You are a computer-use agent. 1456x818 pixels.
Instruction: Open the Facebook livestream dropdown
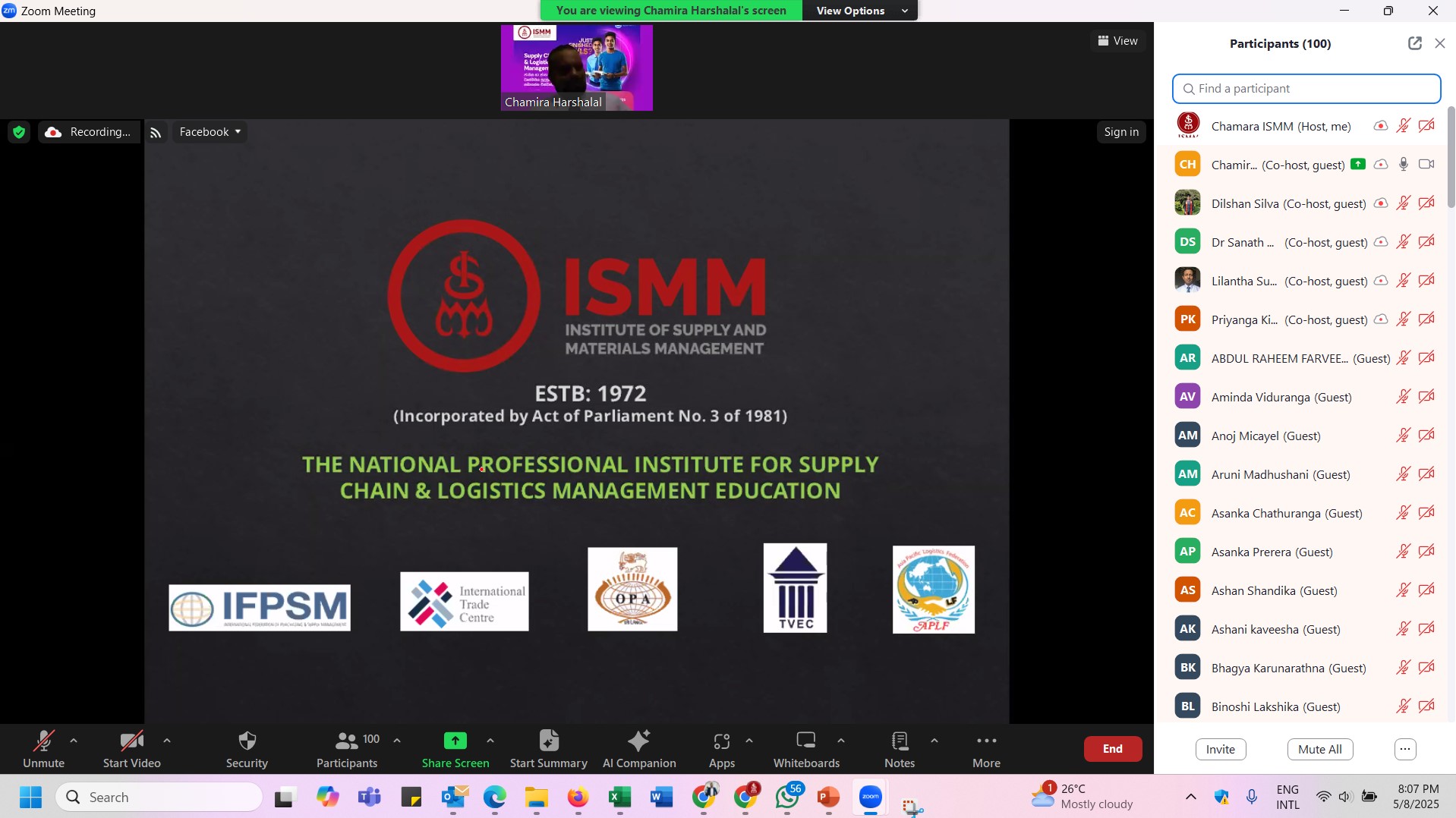pos(210,132)
